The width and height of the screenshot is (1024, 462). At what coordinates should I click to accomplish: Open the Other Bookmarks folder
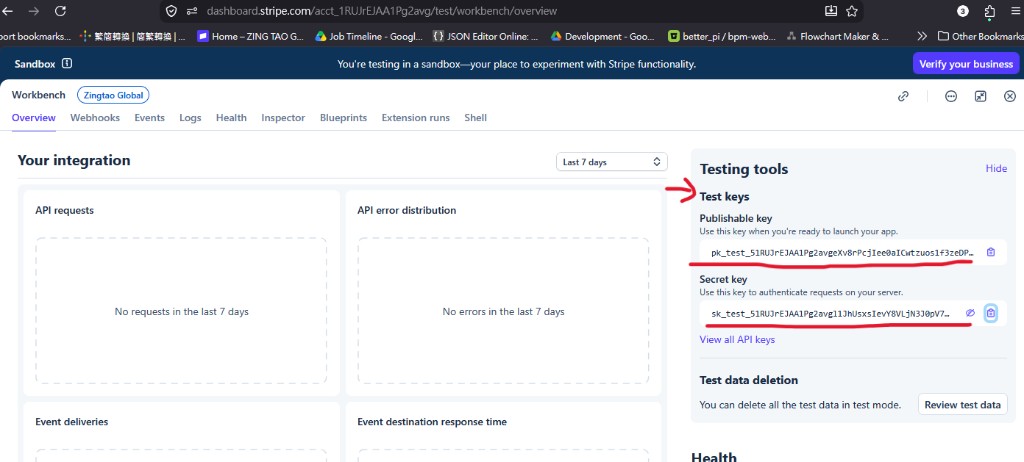[x=980, y=36]
